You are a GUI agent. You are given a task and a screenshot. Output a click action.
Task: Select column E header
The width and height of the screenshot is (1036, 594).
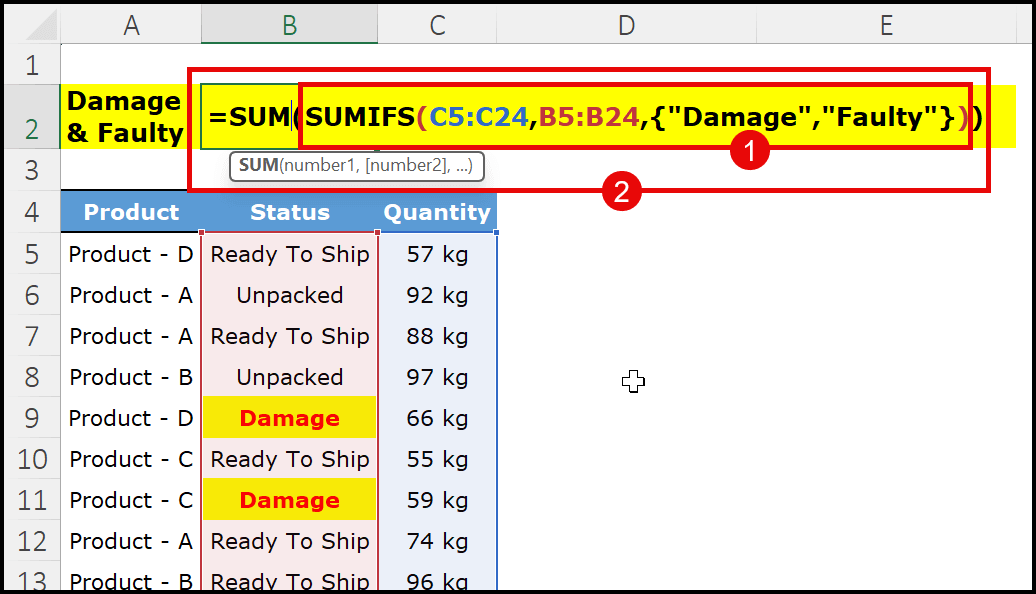click(x=886, y=26)
